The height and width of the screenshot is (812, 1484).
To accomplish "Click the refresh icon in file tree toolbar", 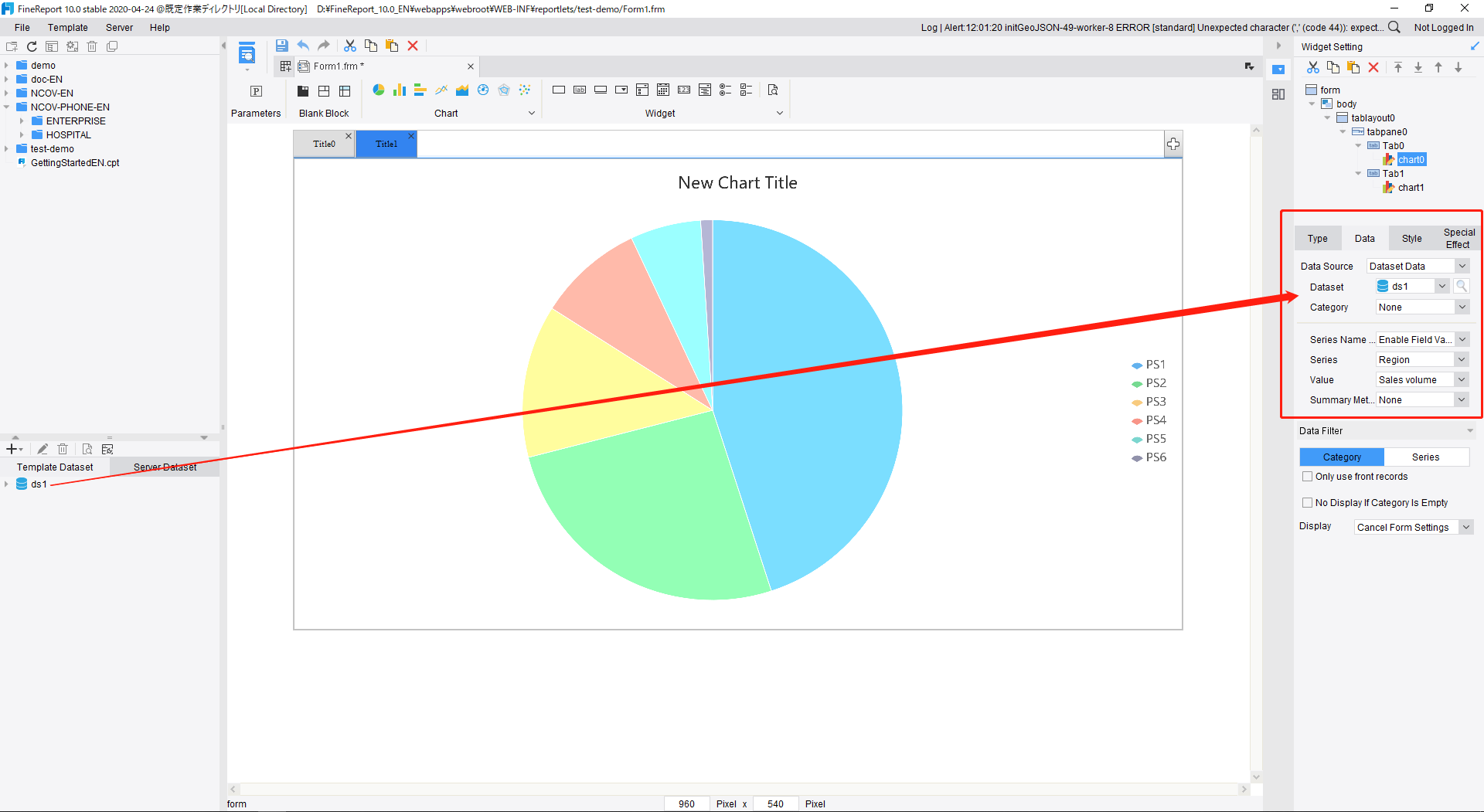I will tap(32, 47).
